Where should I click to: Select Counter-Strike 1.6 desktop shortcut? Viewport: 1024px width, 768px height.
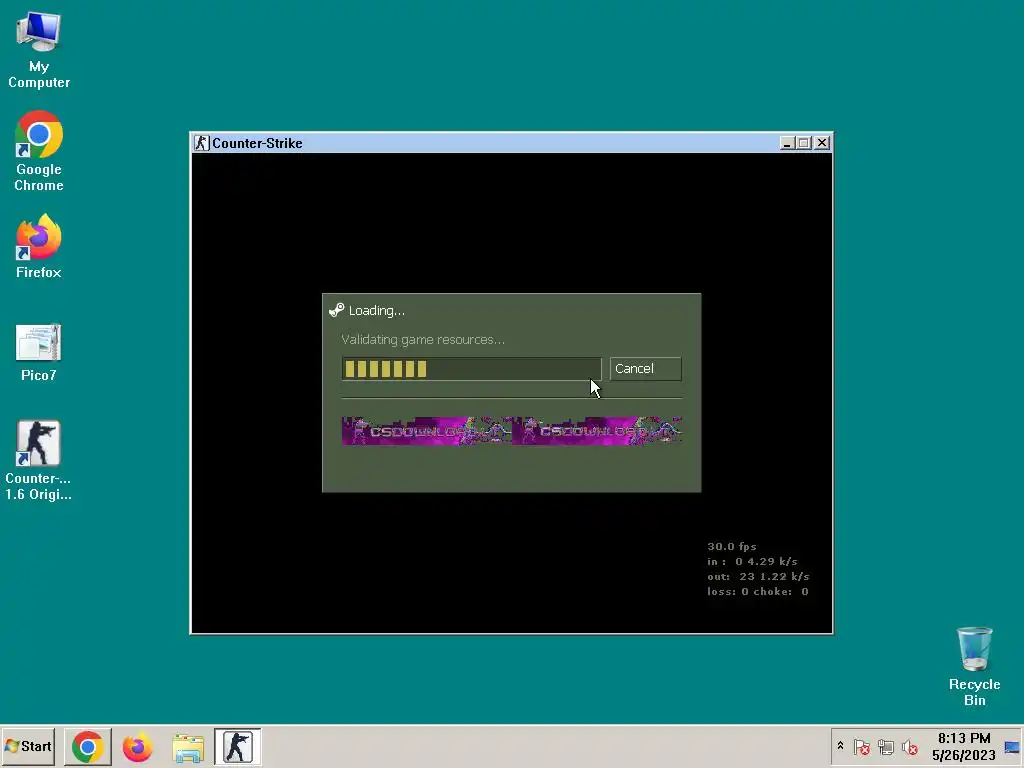pos(39,460)
